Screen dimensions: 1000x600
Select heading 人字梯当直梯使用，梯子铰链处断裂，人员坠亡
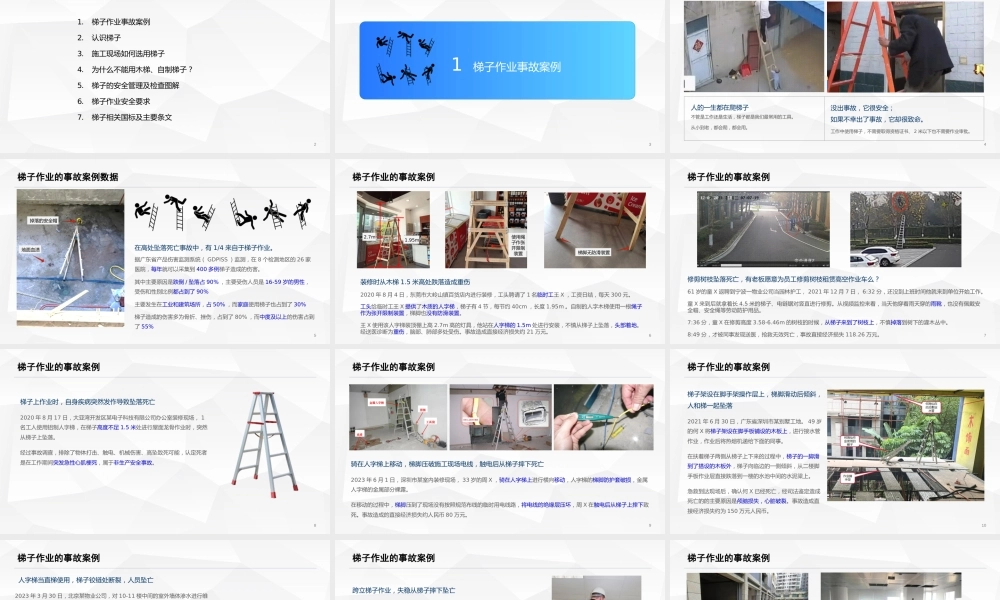coord(85,580)
